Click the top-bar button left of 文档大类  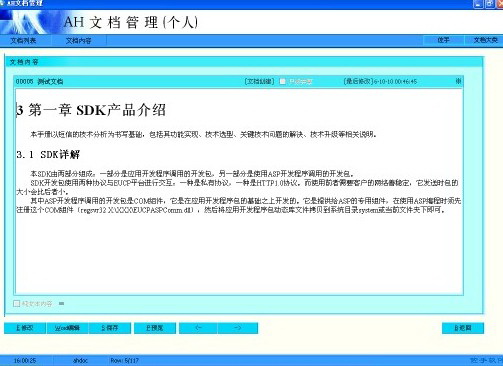coord(443,40)
